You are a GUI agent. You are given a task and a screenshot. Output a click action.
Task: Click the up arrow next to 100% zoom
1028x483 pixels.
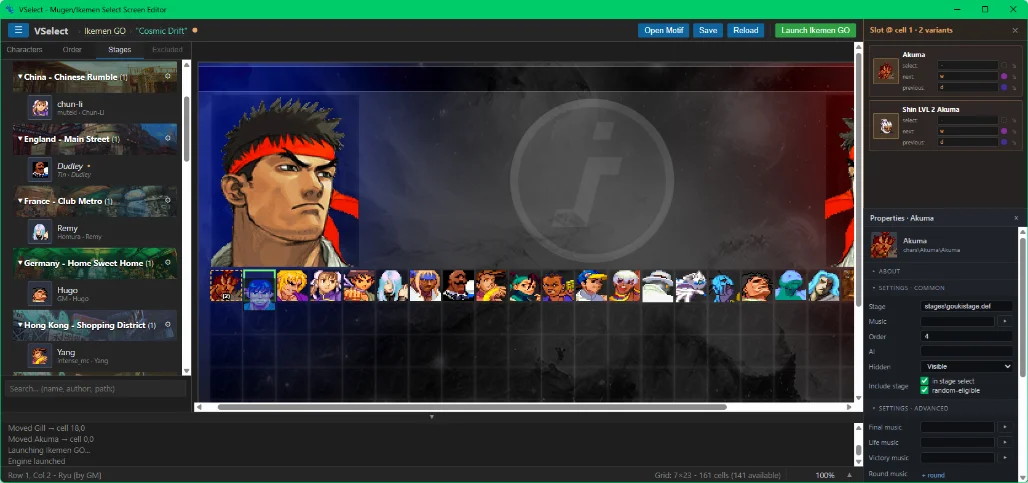850,475
